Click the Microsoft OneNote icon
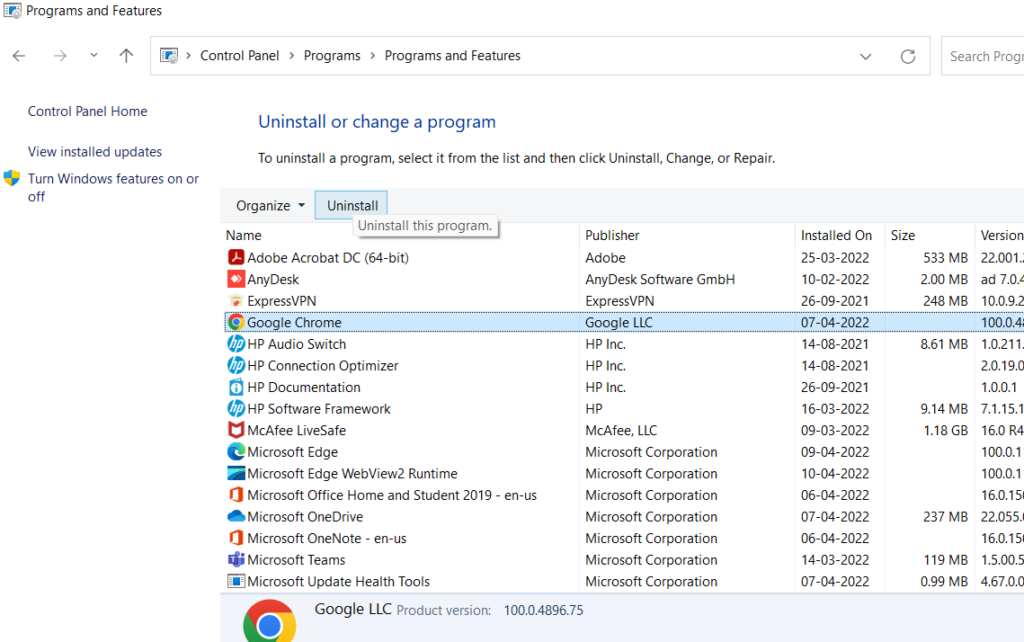 click(x=236, y=538)
